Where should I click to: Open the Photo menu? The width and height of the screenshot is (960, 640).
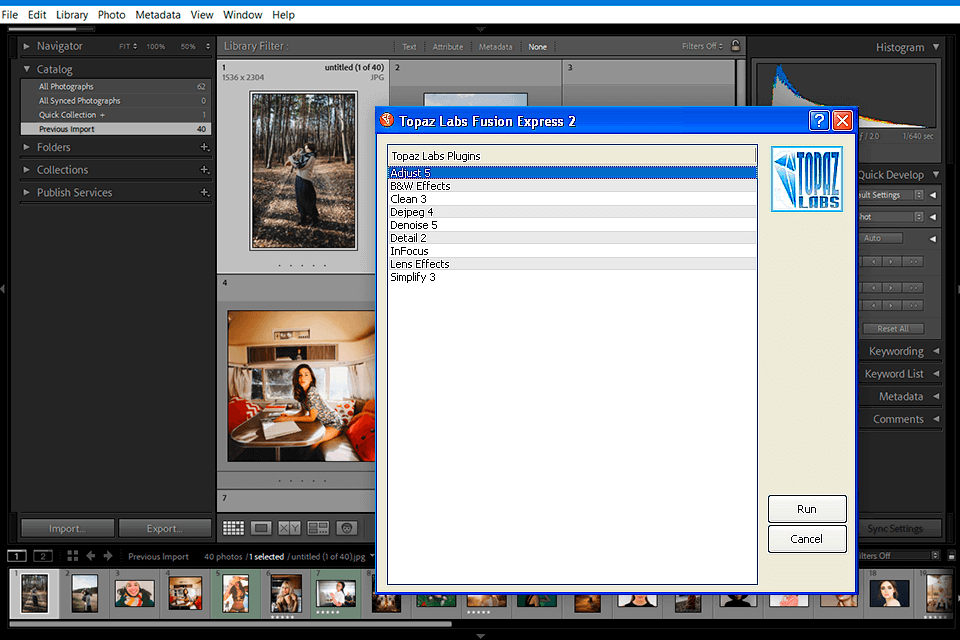coord(111,15)
